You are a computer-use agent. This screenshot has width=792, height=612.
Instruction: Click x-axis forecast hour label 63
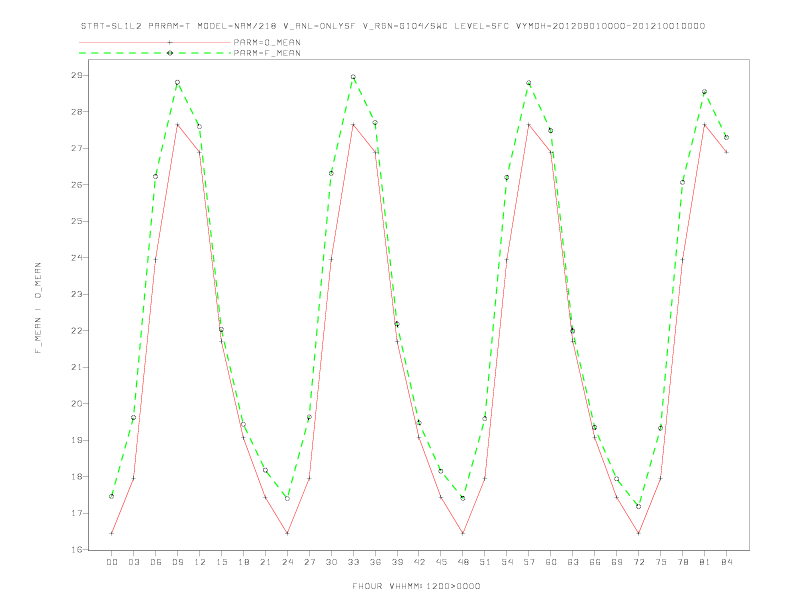coord(573,562)
